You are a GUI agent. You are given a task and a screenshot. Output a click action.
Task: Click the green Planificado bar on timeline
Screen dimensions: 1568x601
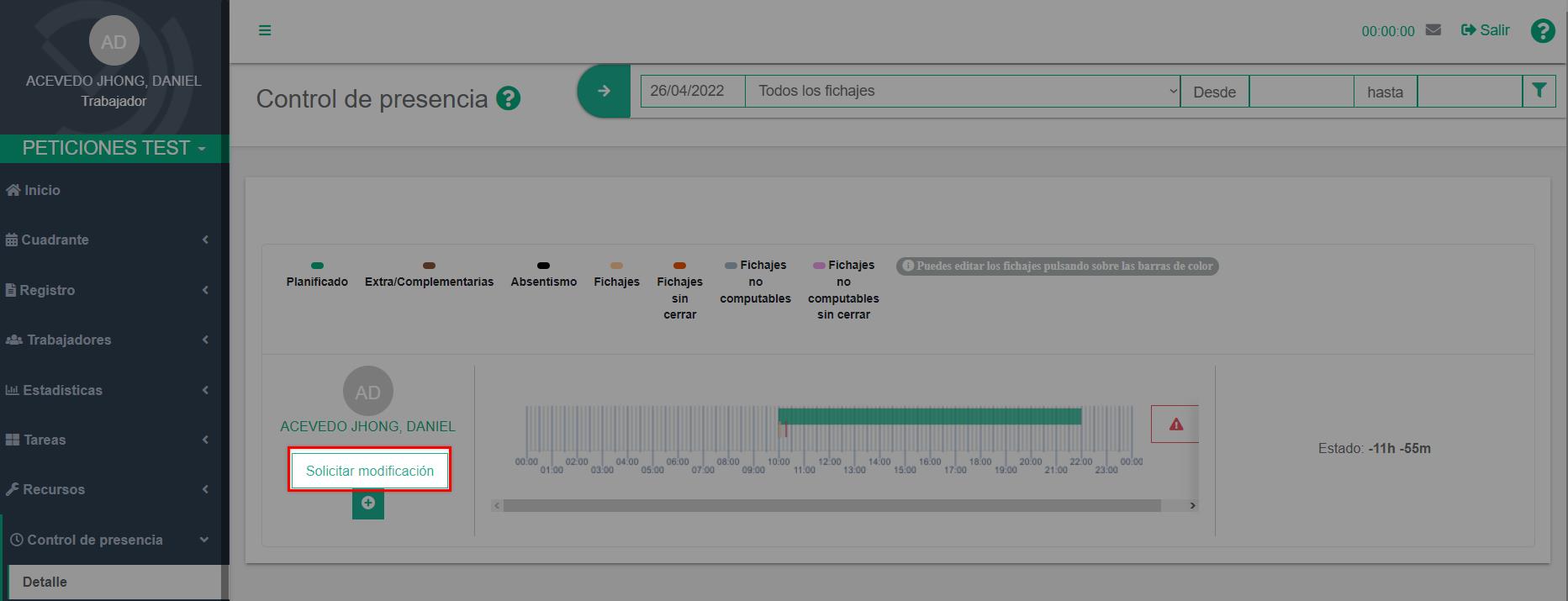coord(929,416)
